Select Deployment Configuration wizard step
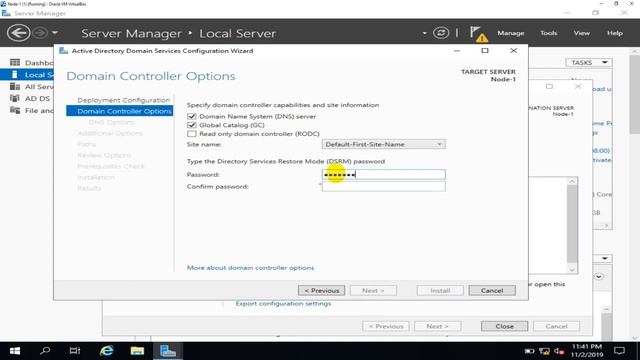640x360 pixels. (123, 100)
